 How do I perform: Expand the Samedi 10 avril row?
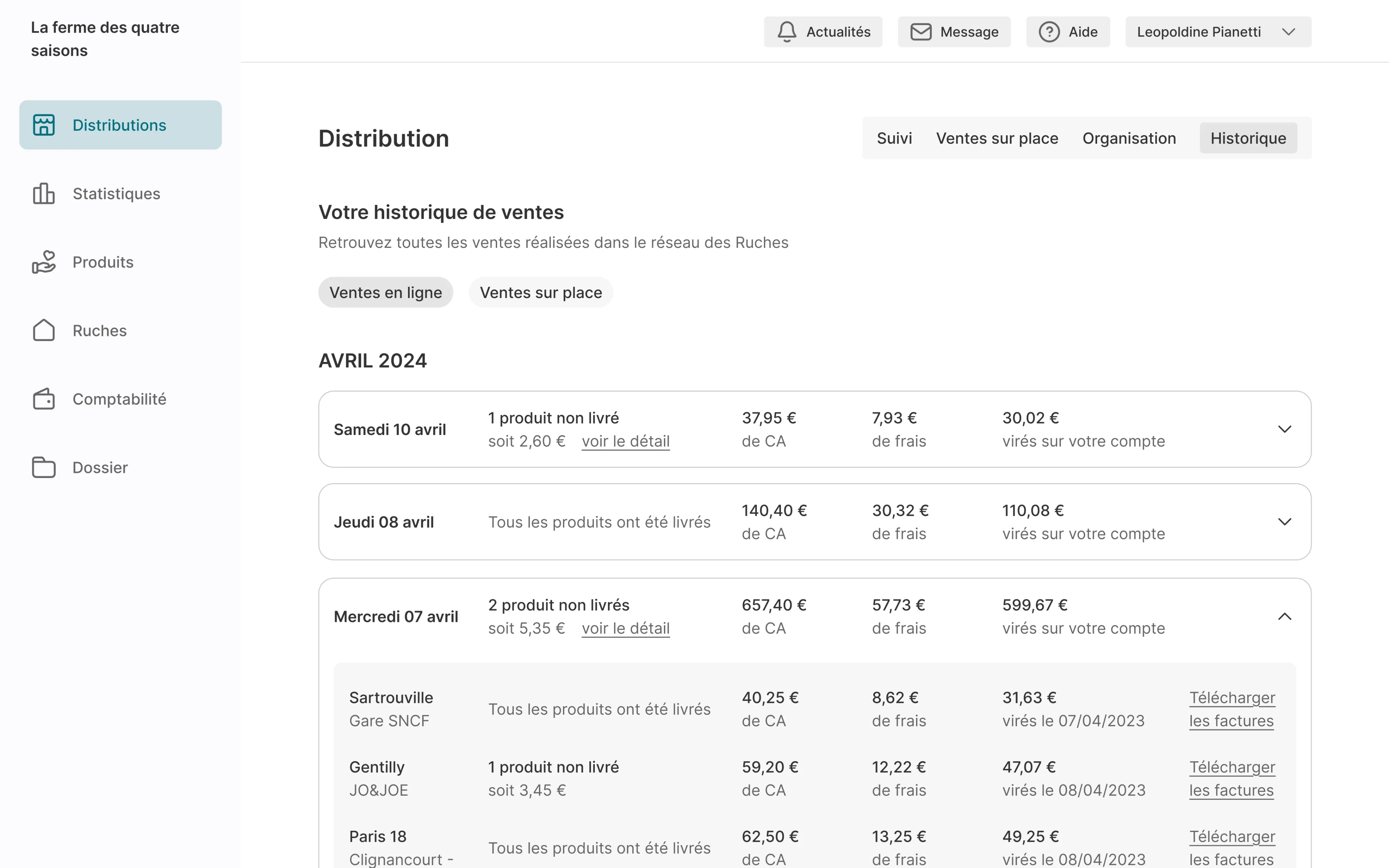[1285, 429]
